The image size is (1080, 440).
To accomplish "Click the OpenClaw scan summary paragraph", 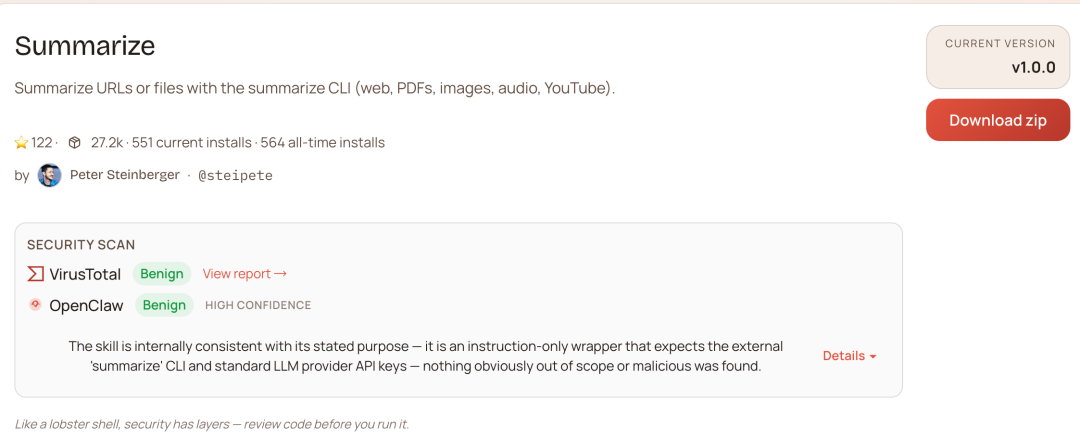I will pos(425,356).
